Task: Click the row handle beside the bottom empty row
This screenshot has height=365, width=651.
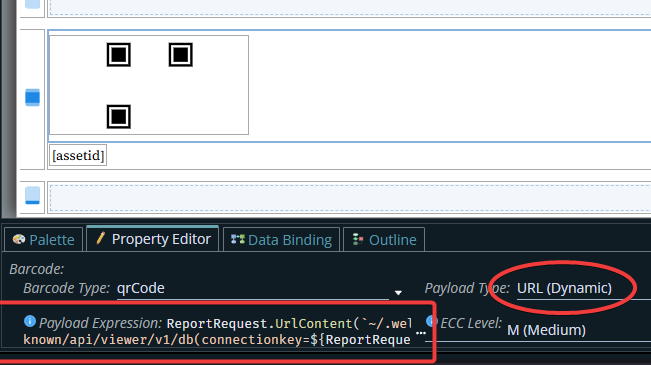Action: point(32,195)
